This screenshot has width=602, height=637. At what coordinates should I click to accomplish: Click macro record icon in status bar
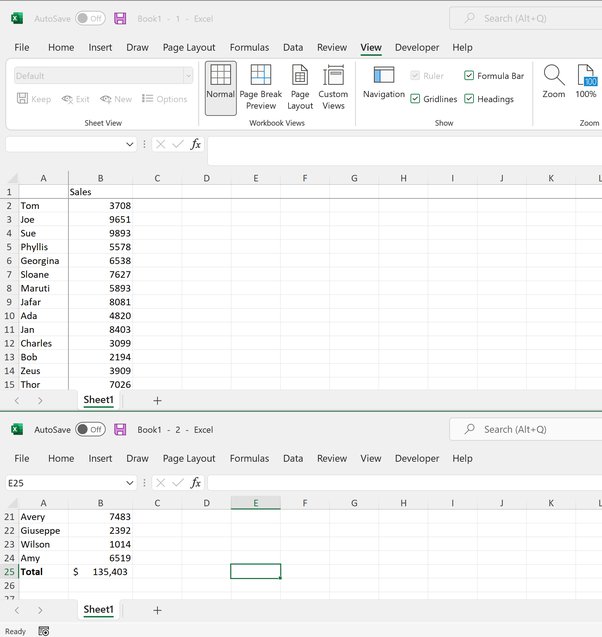[x=43, y=631]
